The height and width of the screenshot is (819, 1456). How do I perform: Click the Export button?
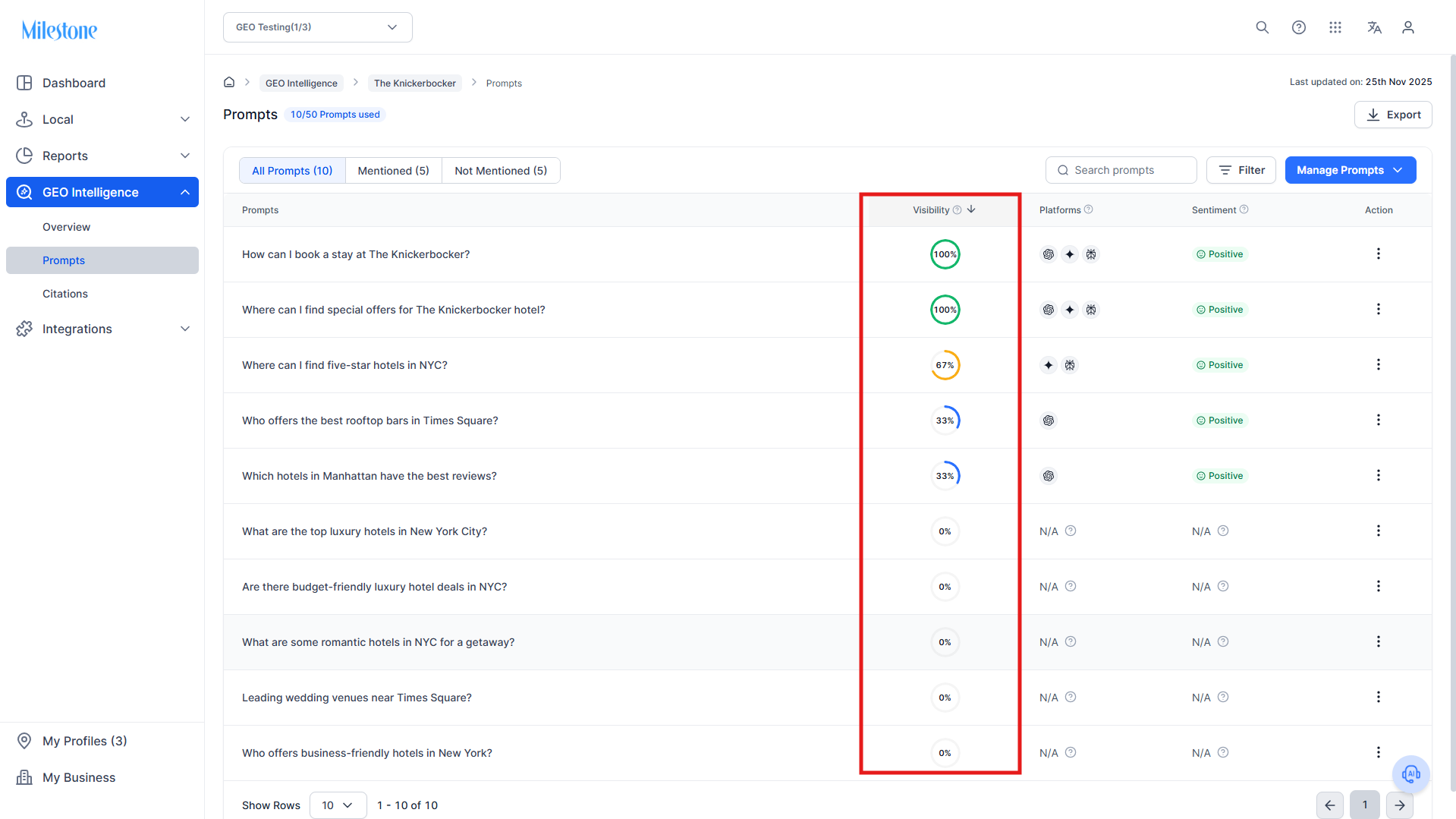click(1393, 115)
